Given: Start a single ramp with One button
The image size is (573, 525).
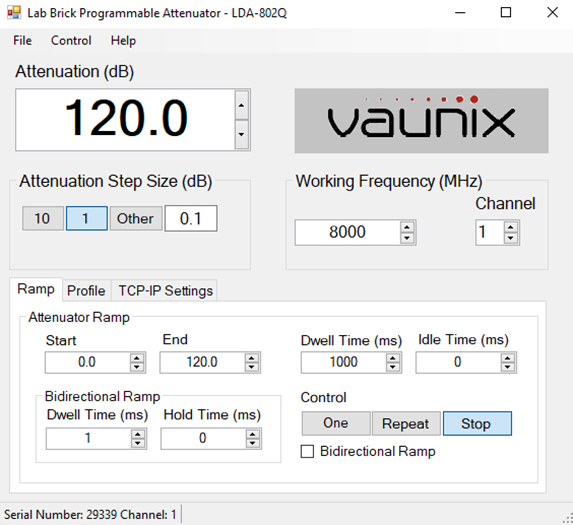Looking at the screenshot, I should [336, 423].
